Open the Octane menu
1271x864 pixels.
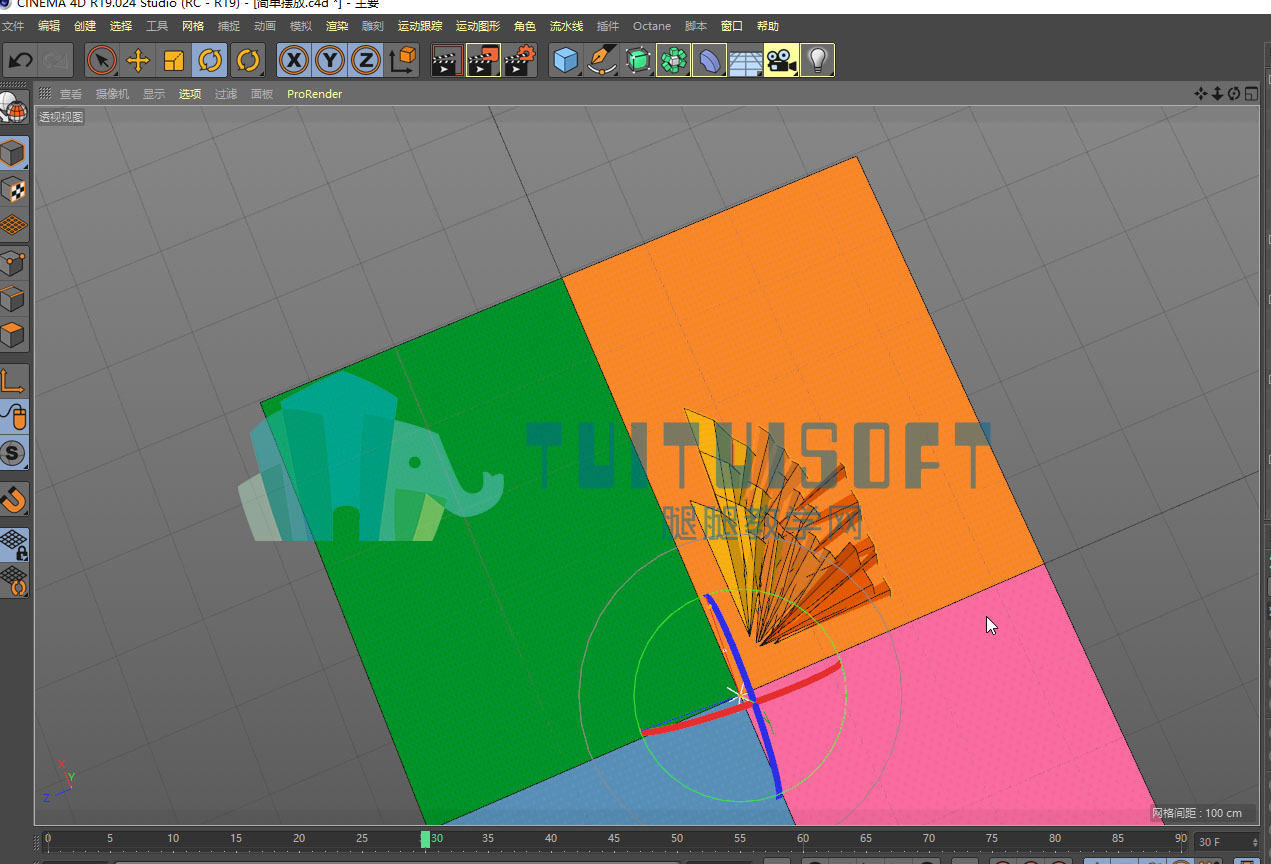pyautogui.click(x=652, y=26)
